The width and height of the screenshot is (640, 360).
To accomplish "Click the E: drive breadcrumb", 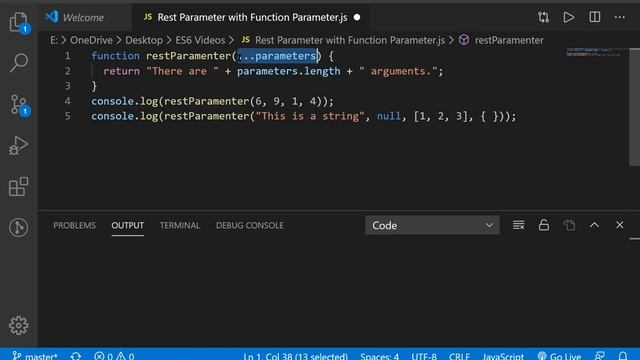I will [53, 40].
